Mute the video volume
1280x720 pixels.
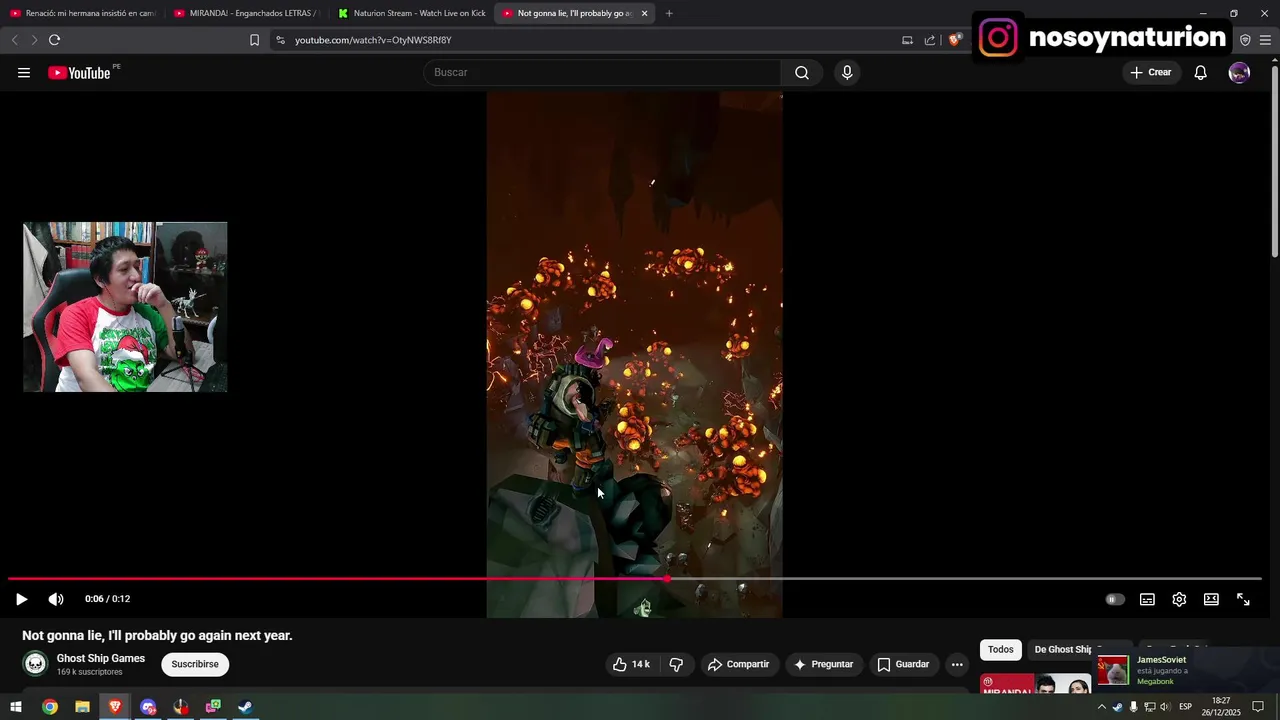click(x=56, y=599)
